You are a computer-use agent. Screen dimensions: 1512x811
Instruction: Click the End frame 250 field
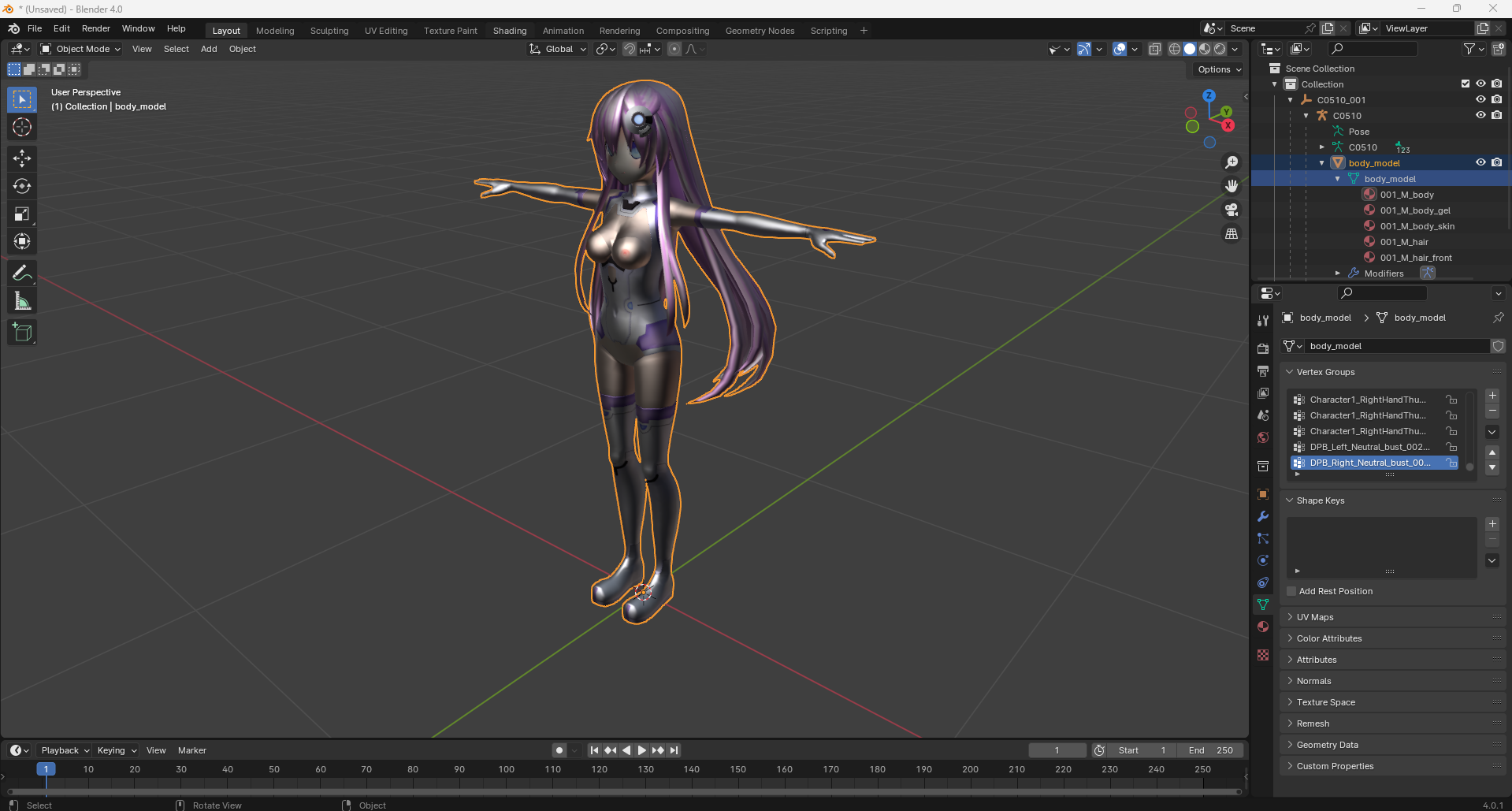pyautogui.click(x=1211, y=750)
